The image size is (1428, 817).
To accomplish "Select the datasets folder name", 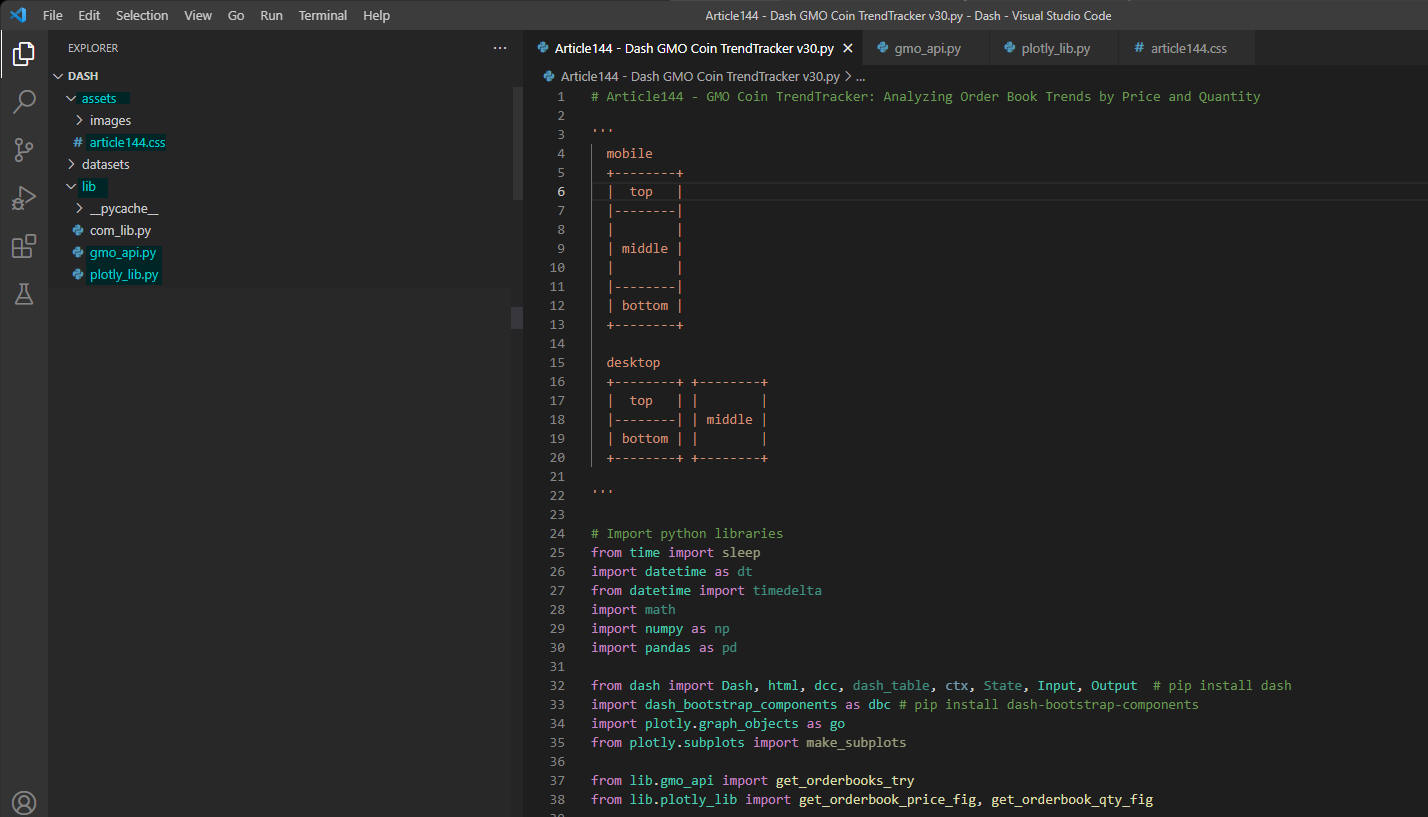I will [x=106, y=164].
